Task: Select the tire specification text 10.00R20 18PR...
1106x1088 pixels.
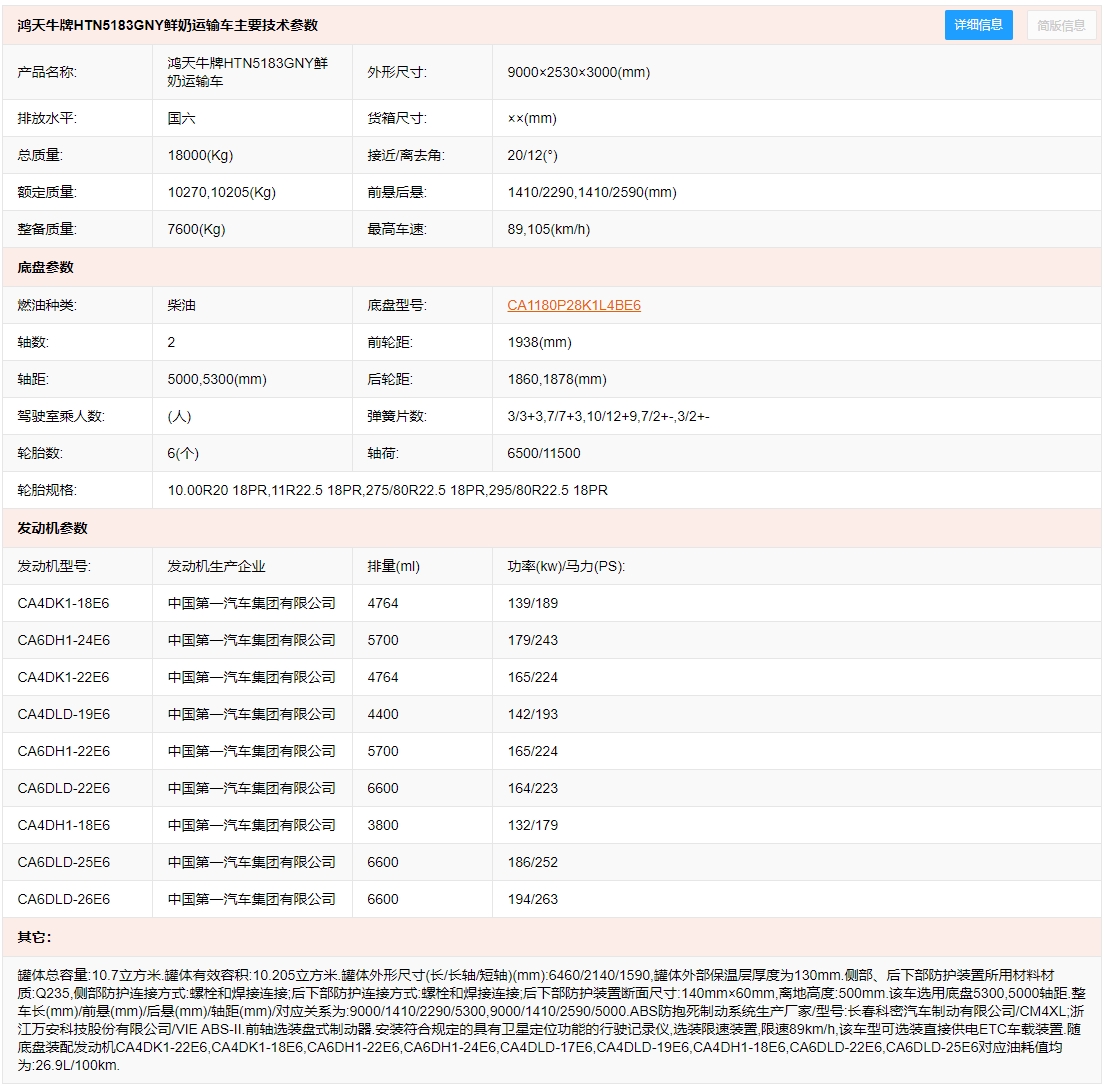Action: 217,490
